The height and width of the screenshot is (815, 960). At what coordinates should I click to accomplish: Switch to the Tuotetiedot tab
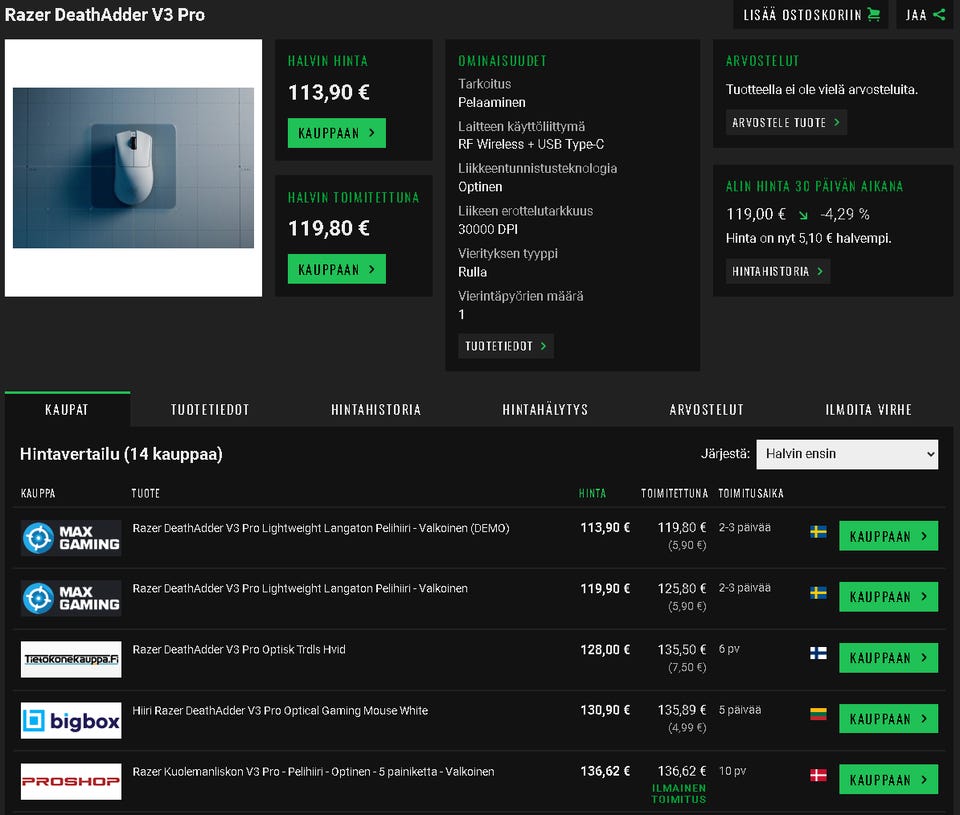click(210, 409)
